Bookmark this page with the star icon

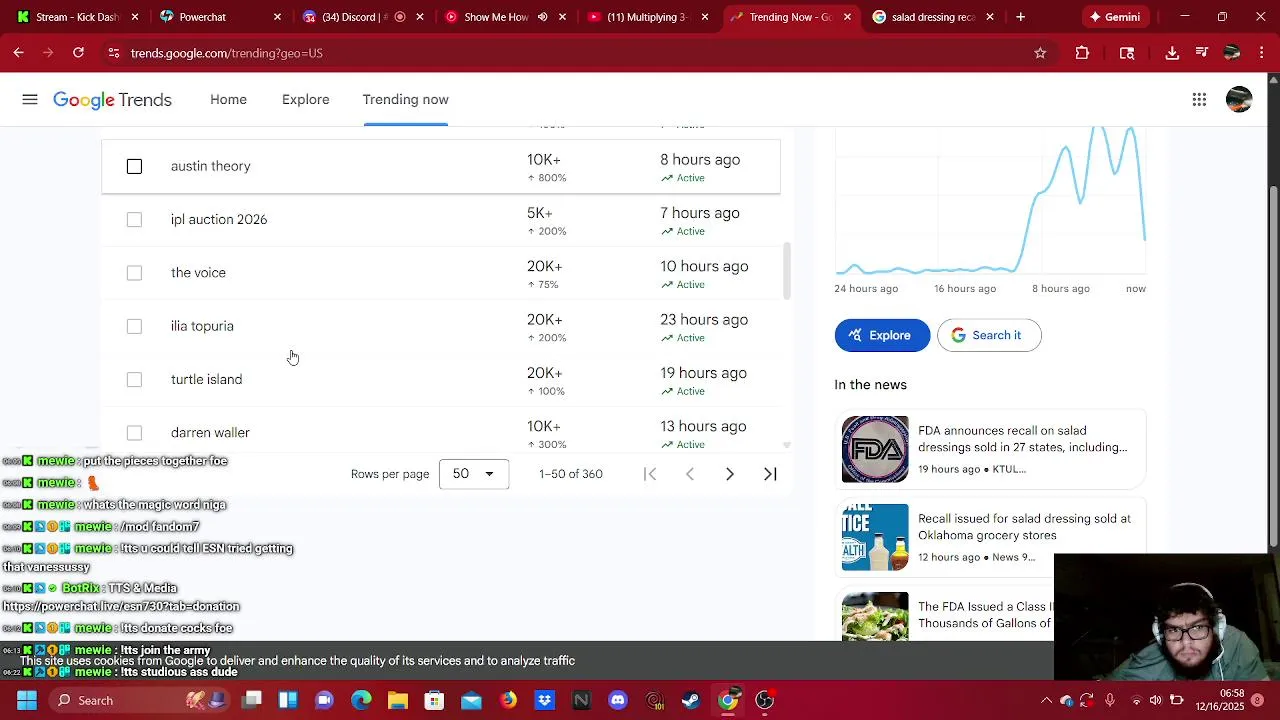coord(1040,53)
